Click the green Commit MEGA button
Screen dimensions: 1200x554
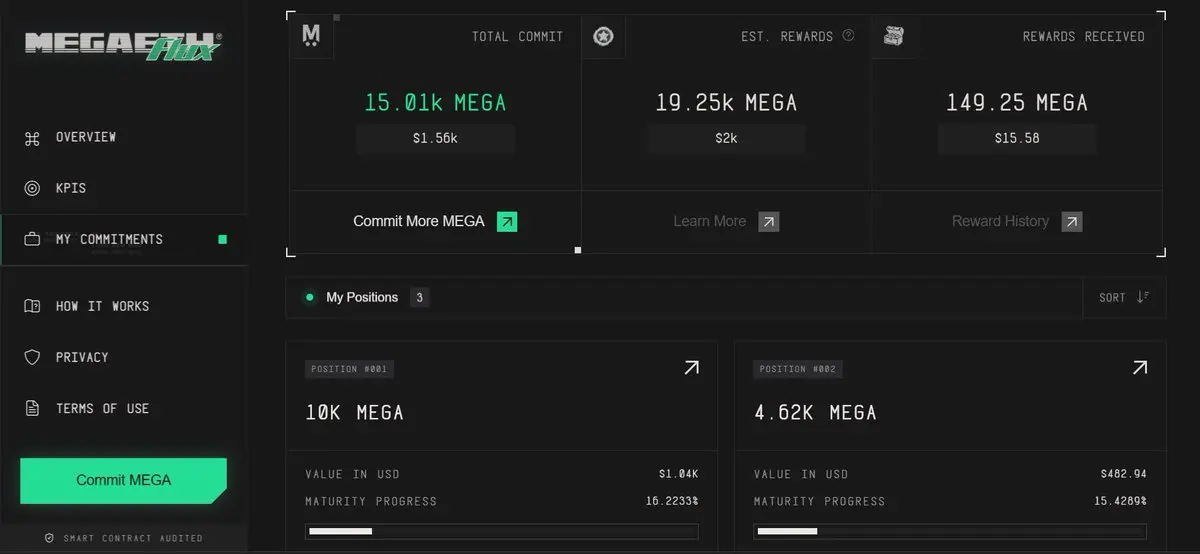(x=123, y=480)
